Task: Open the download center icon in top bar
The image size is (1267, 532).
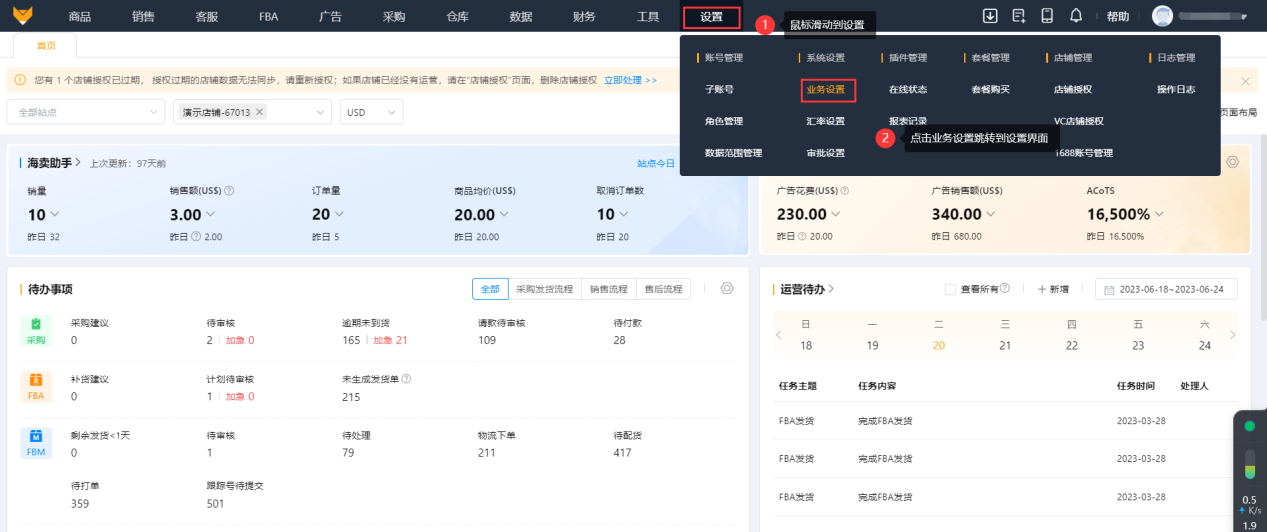Action: 990,16
